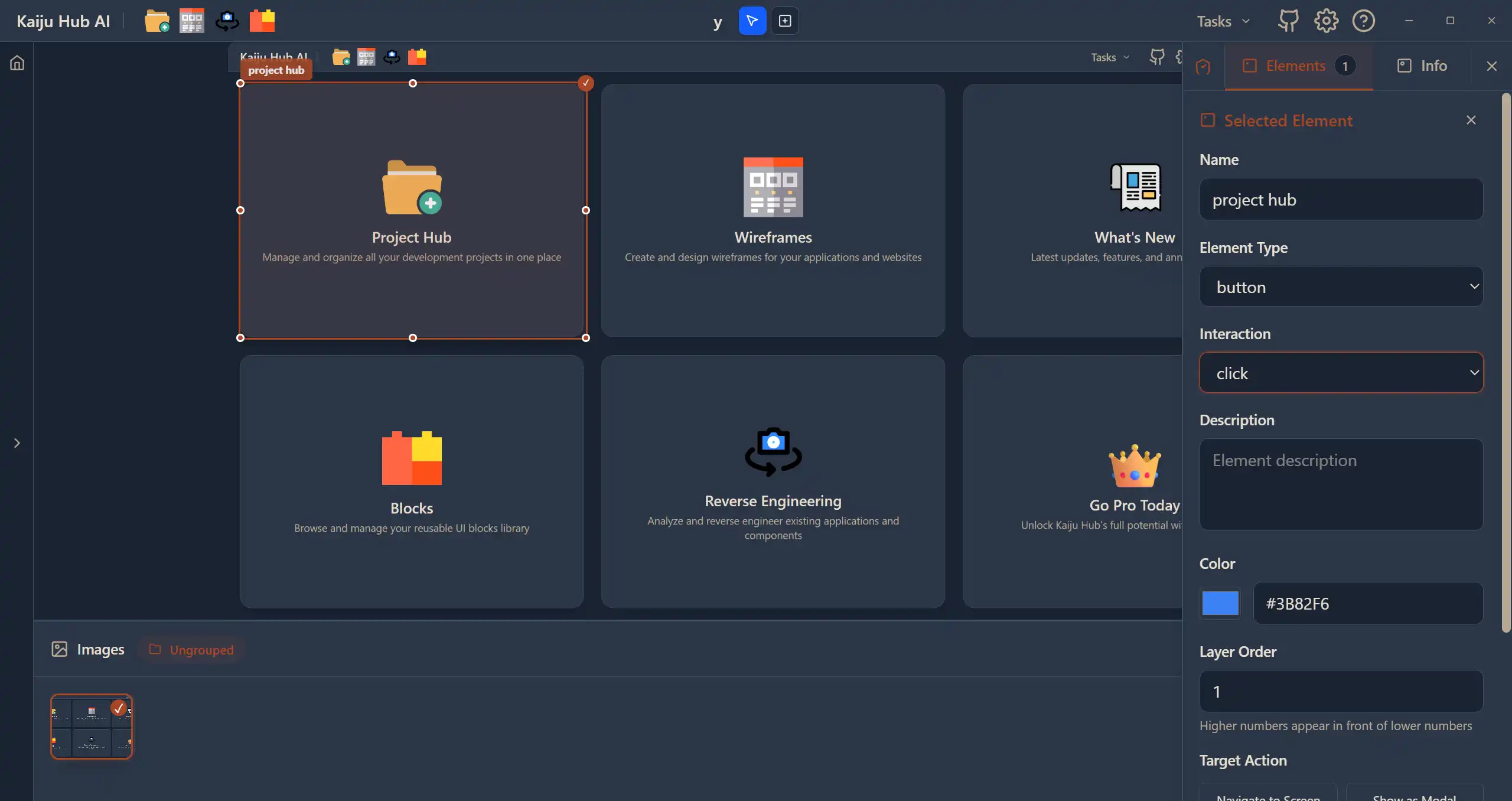1512x801 pixels.
Task: Click the shield icon in right panel
Action: pos(1203,66)
